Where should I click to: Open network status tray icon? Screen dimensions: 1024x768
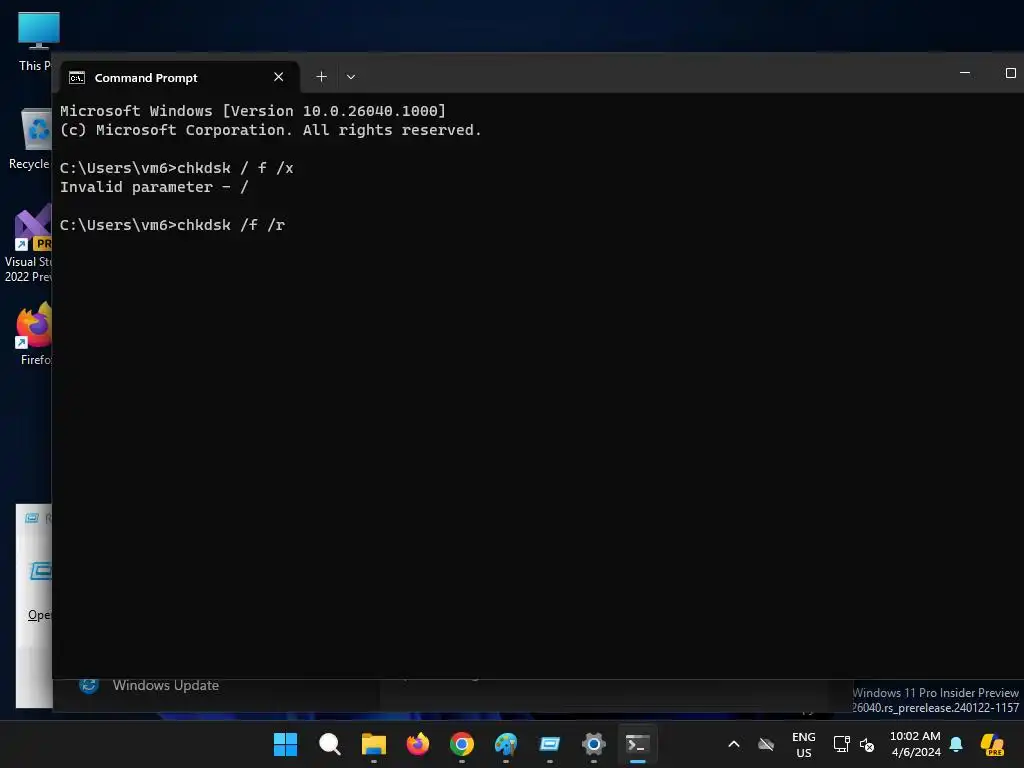(x=841, y=744)
